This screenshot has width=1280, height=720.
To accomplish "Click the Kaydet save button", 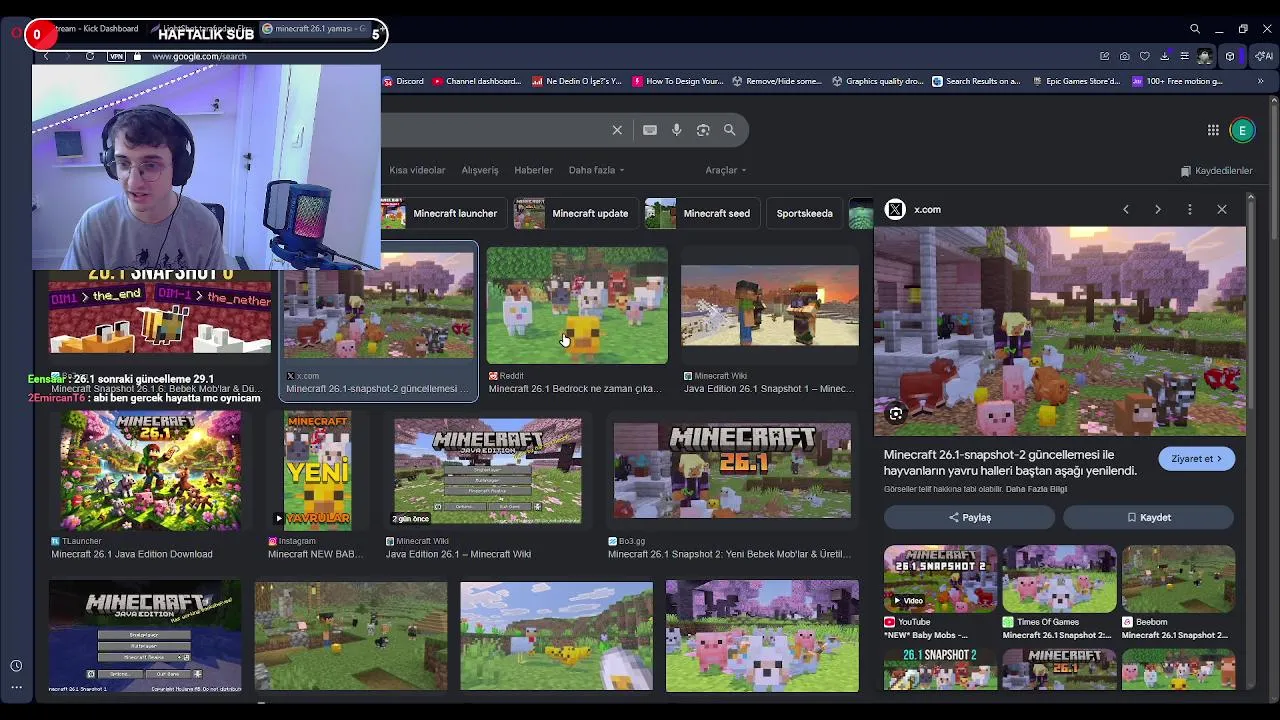I will pyautogui.click(x=1148, y=517).
